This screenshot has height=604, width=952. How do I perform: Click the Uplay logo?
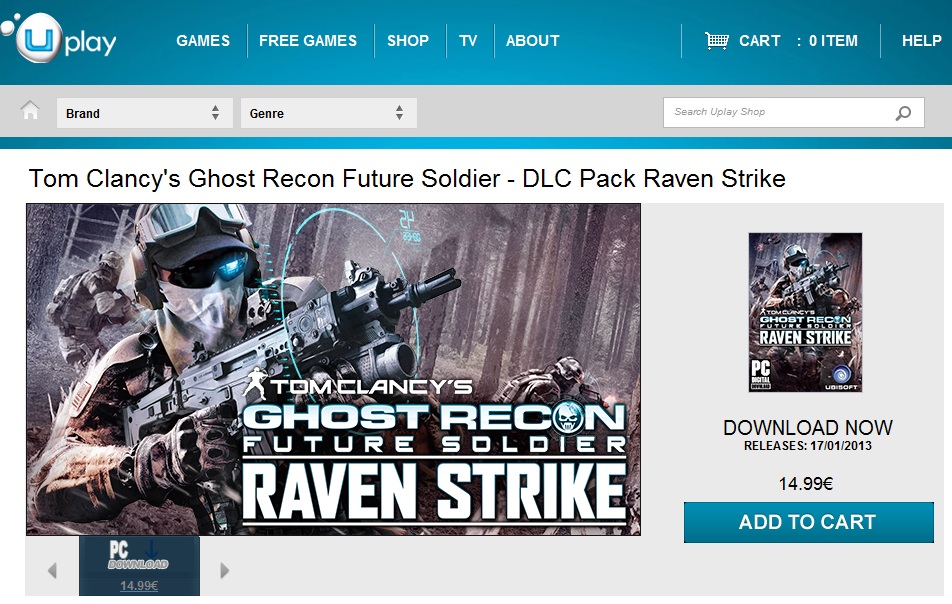[60, 39]
